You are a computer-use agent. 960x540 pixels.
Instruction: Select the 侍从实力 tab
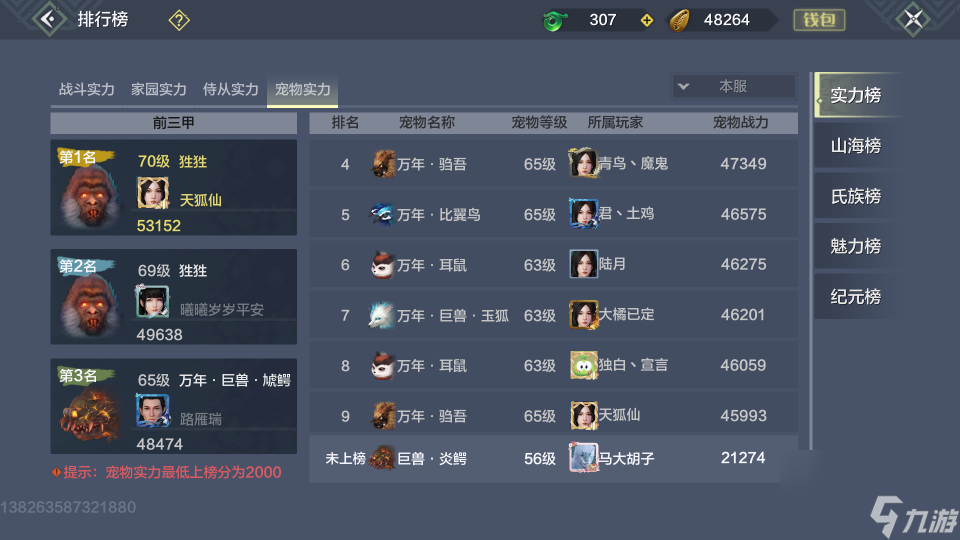(x=231, y=89)
